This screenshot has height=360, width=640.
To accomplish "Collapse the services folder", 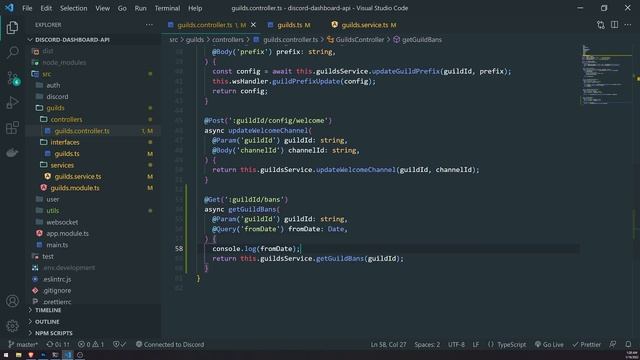I will pos(62,165).
